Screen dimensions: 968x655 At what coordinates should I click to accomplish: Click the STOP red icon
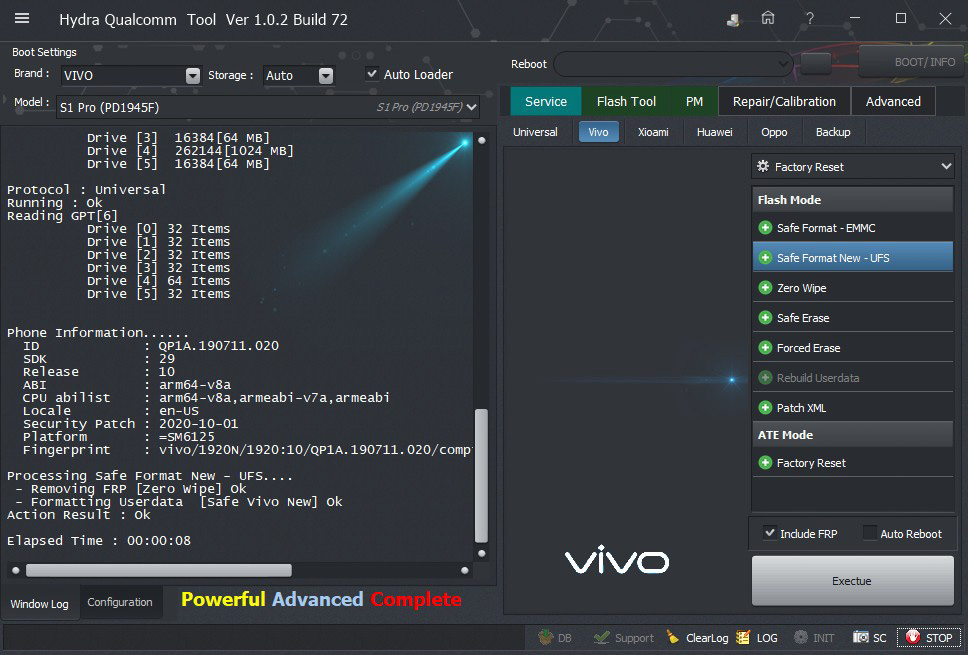(x=912, y=637)
